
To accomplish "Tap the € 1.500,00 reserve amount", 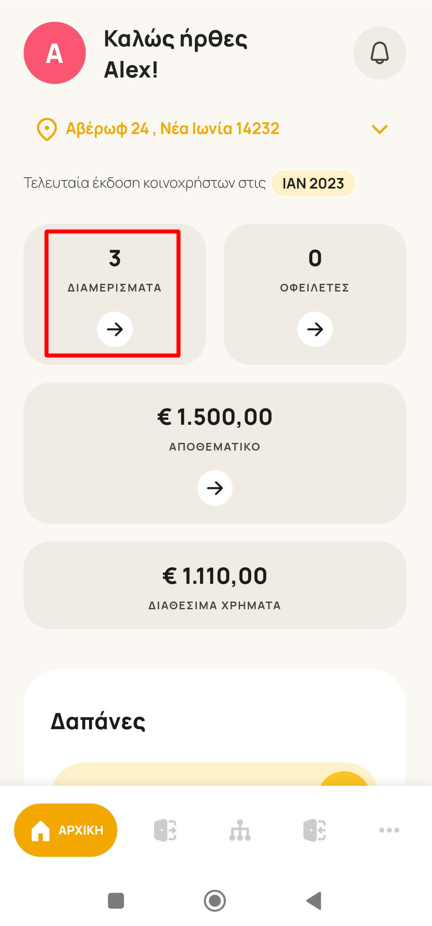I will click(215, 417).
